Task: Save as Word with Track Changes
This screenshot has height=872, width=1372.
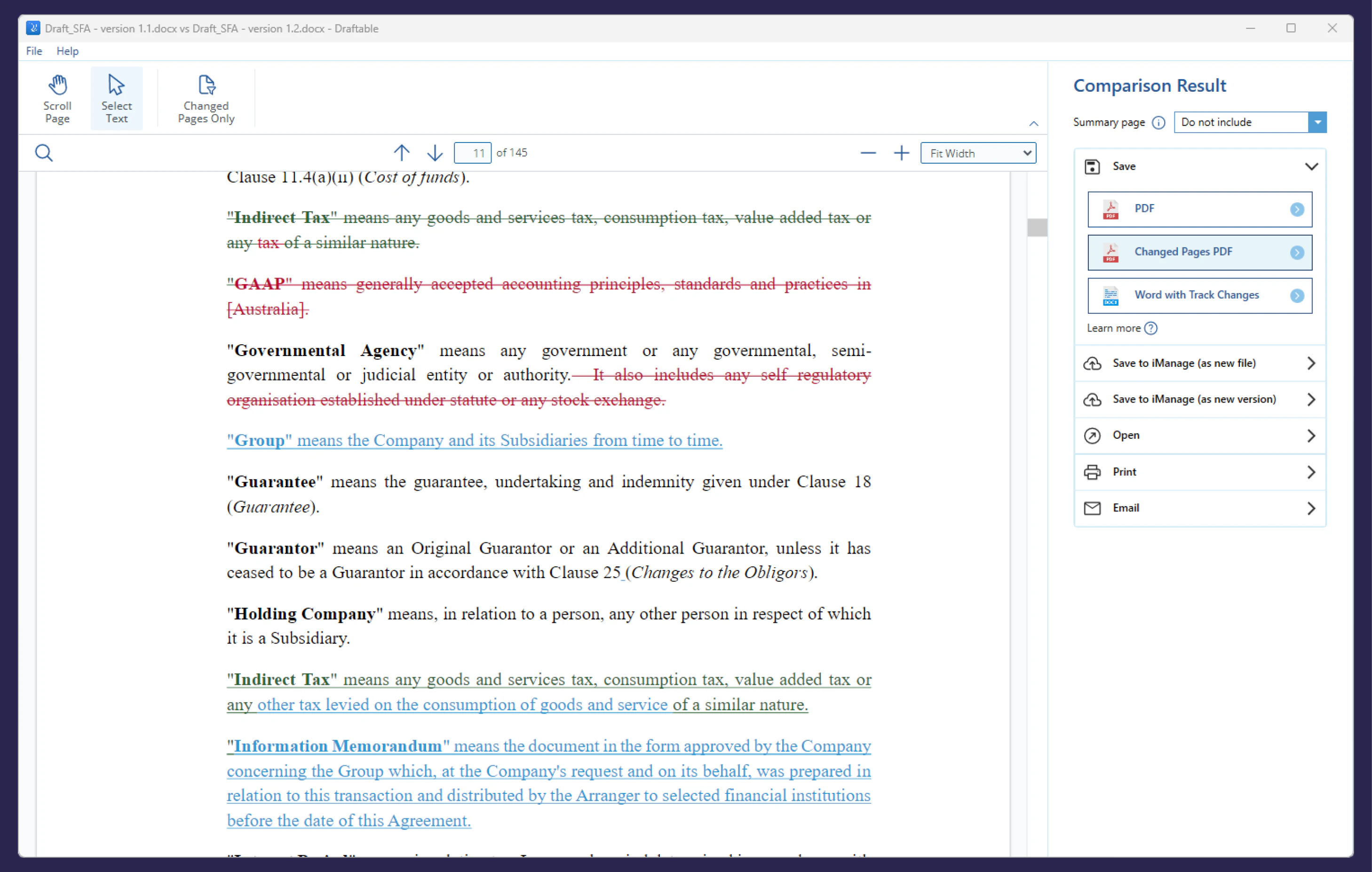Action: point(1199,295)
